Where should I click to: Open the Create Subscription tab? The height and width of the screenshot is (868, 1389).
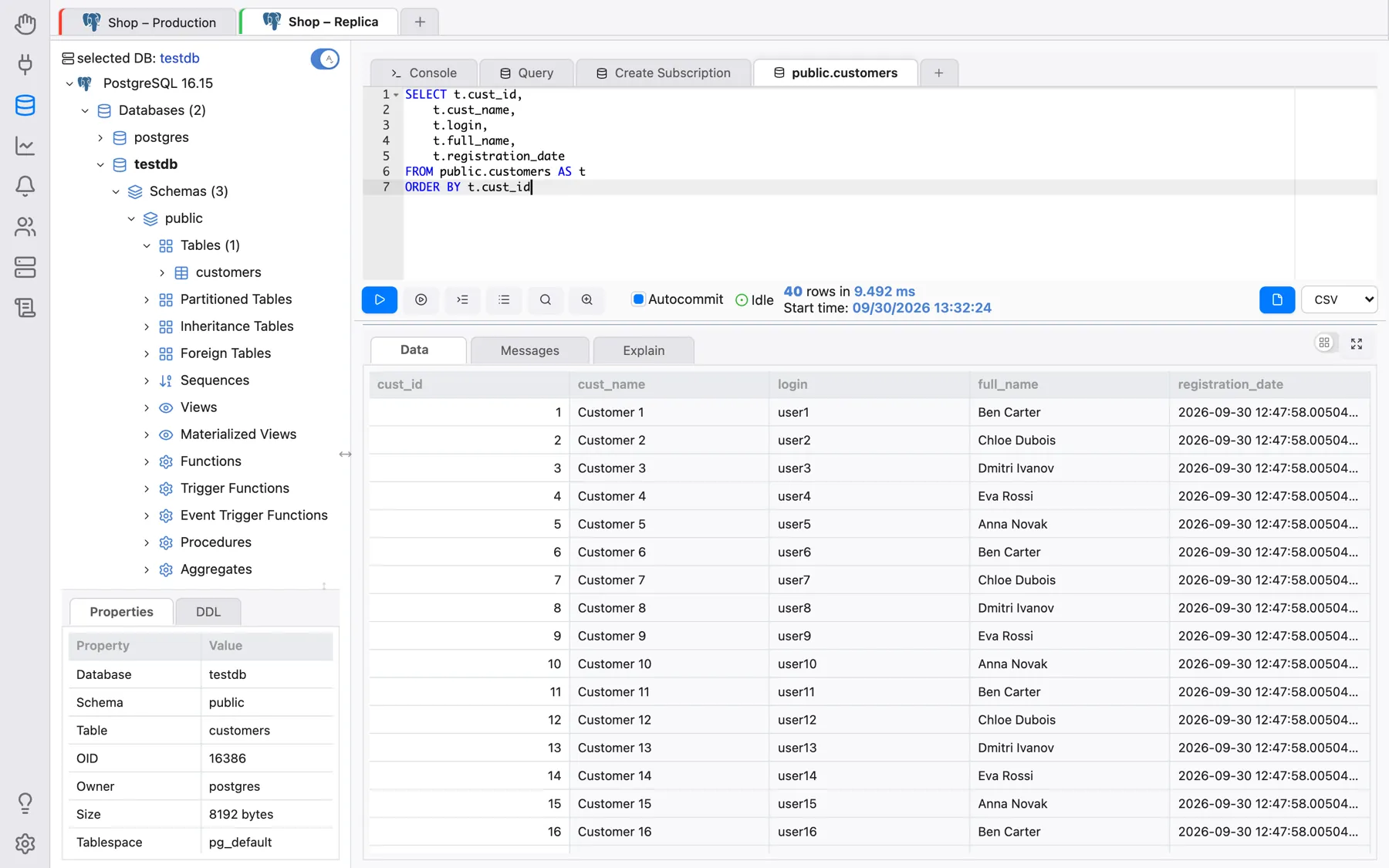[x=664, y=73]
